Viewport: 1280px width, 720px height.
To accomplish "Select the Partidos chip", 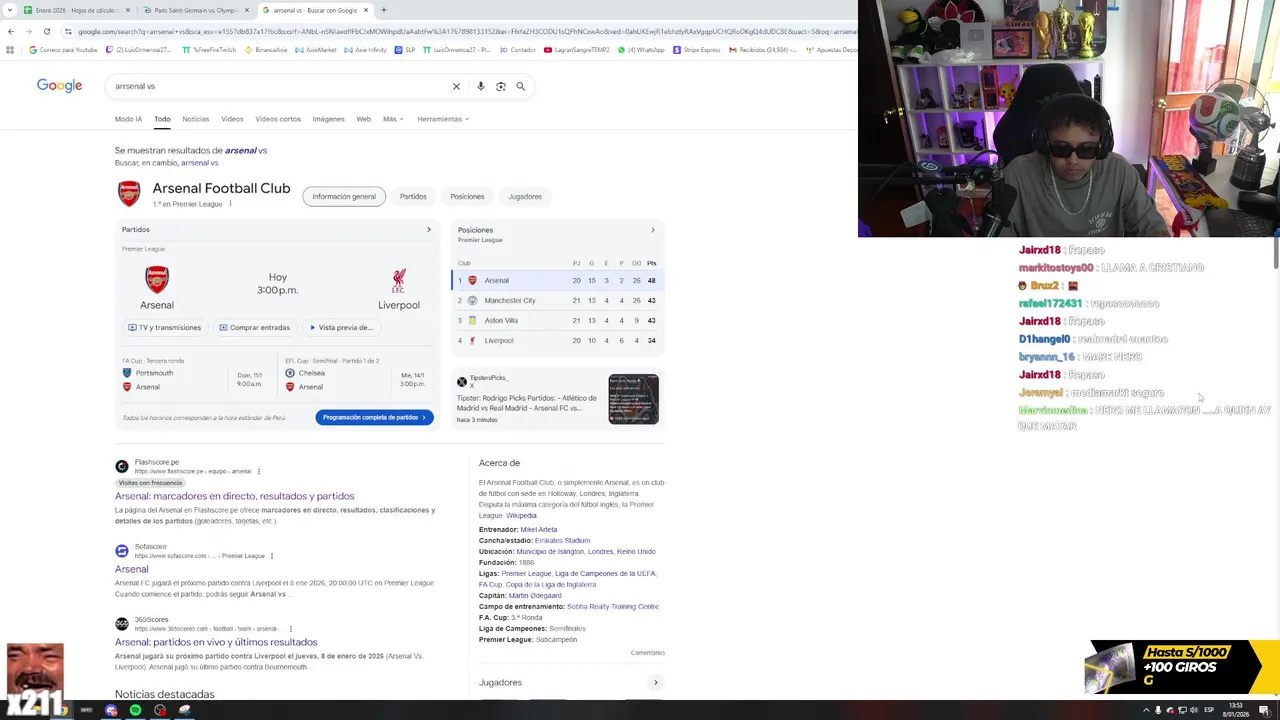I will tap(413, 196).
